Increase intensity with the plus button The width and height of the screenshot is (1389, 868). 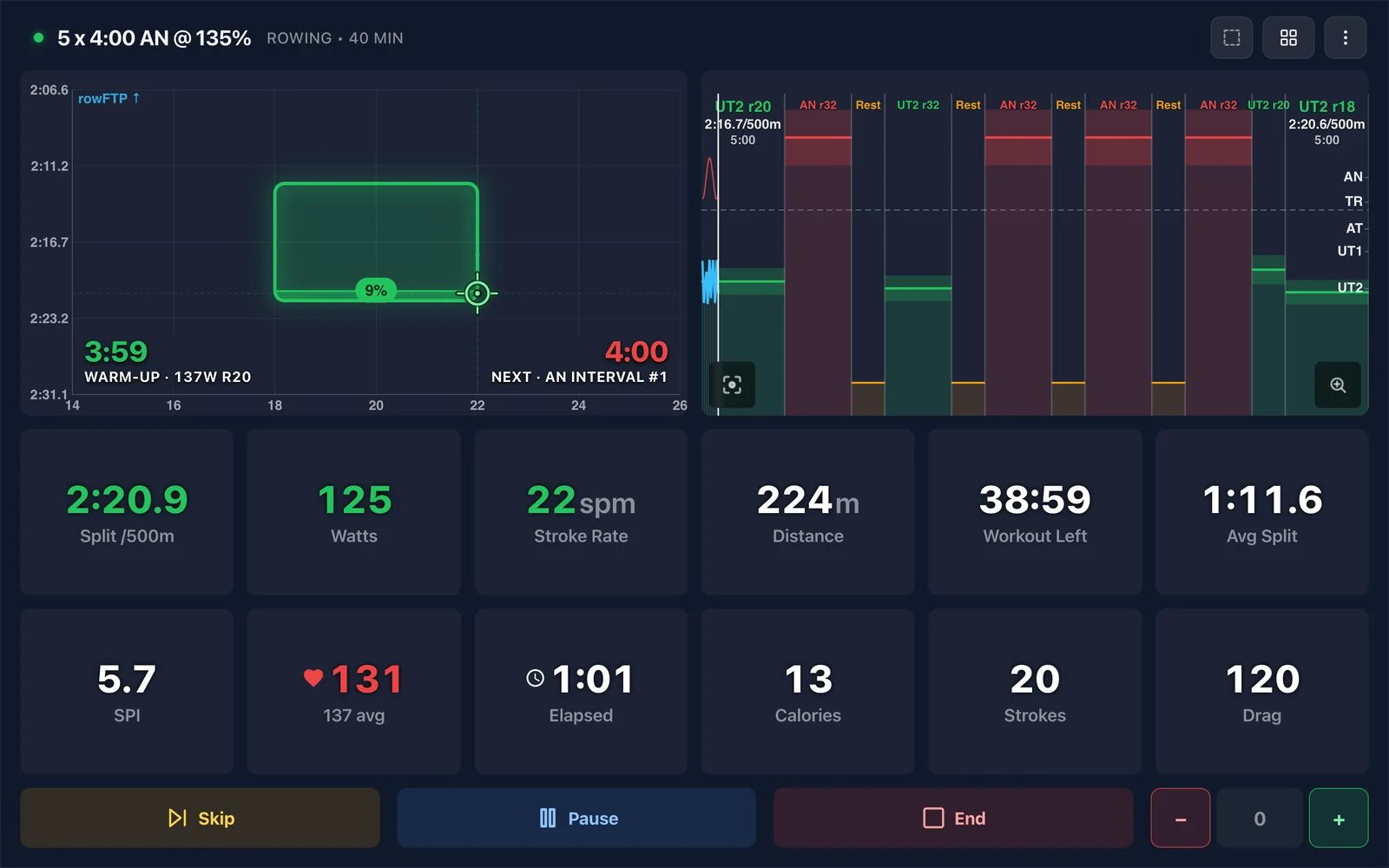click(x=1339, y=818)
